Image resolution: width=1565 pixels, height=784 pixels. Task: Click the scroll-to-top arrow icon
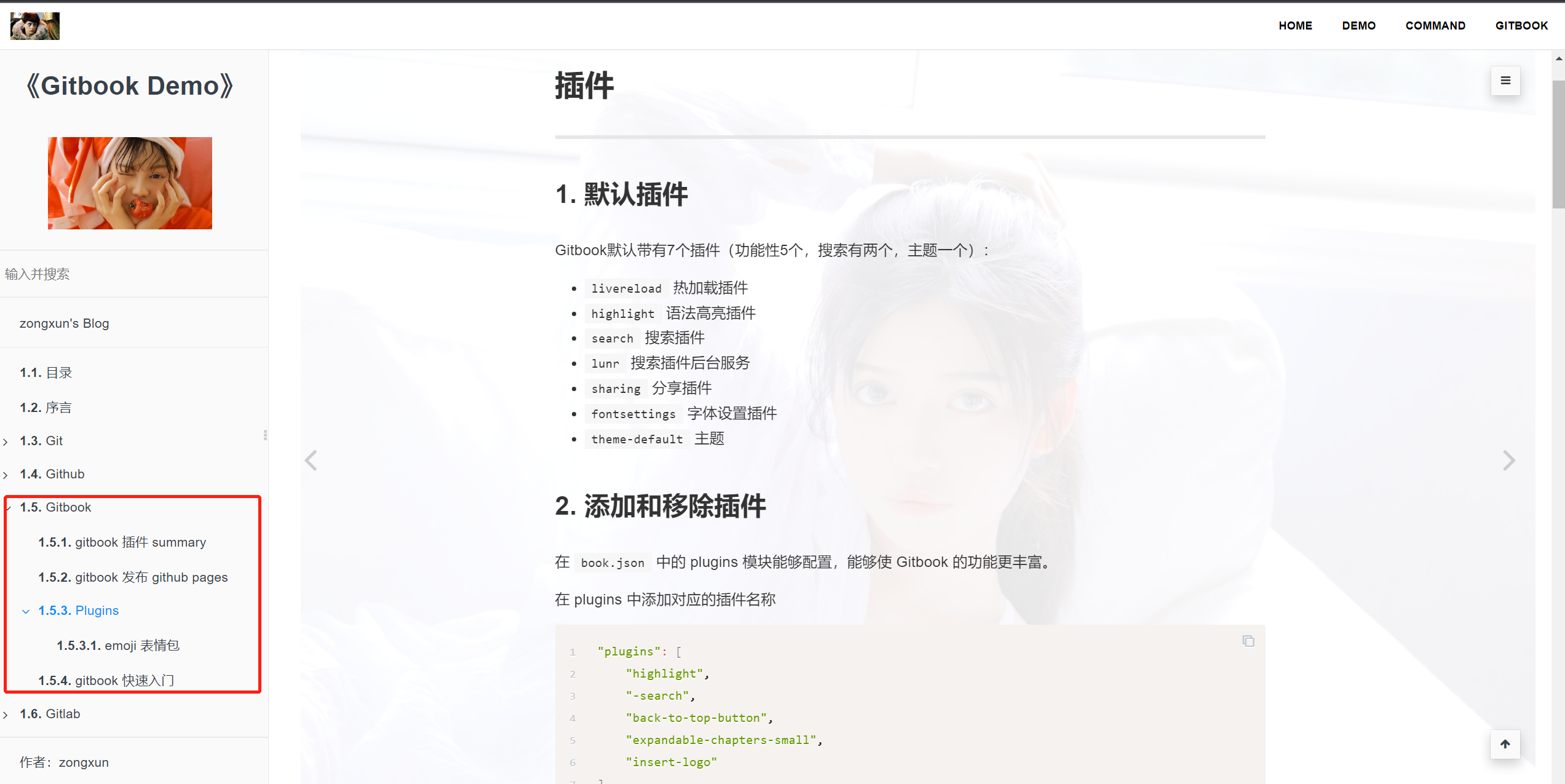coord(1505,744)
